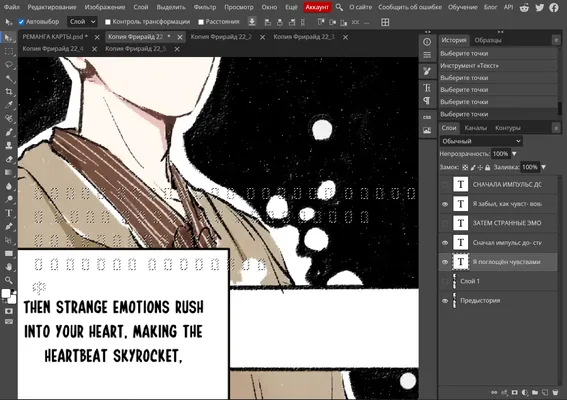Screen dimensions: 567x400
Task: Click the delete layer trash icon
Action: coord(555,392)
